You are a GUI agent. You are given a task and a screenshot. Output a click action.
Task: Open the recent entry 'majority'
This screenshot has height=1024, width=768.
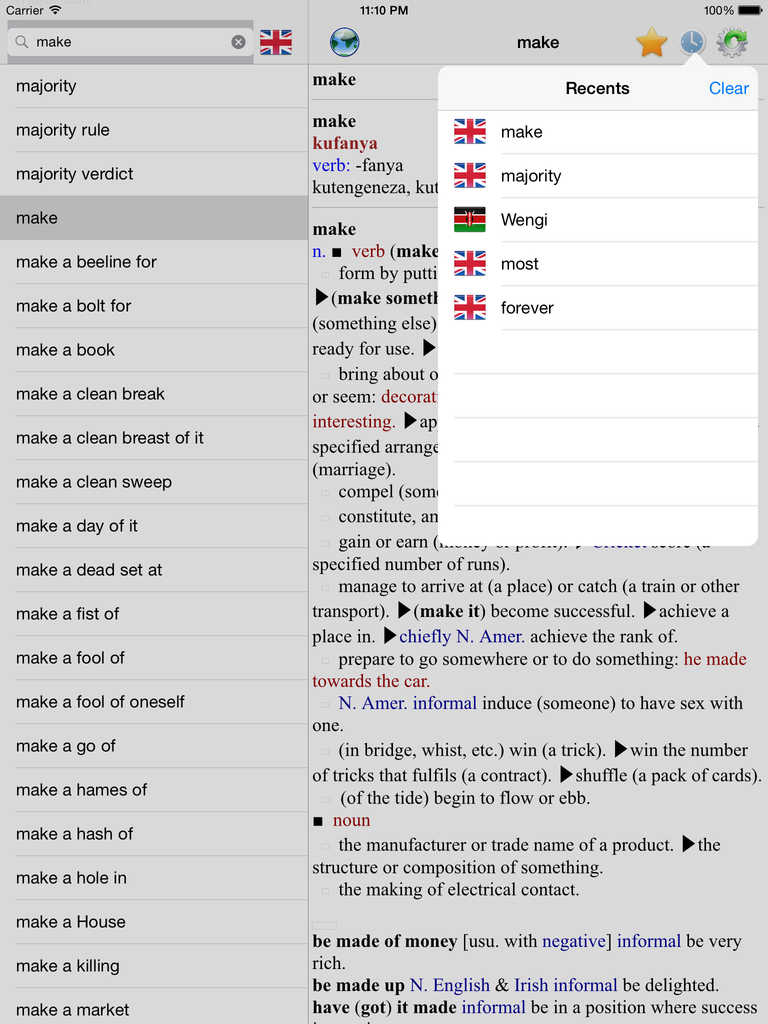coord(531,175)
